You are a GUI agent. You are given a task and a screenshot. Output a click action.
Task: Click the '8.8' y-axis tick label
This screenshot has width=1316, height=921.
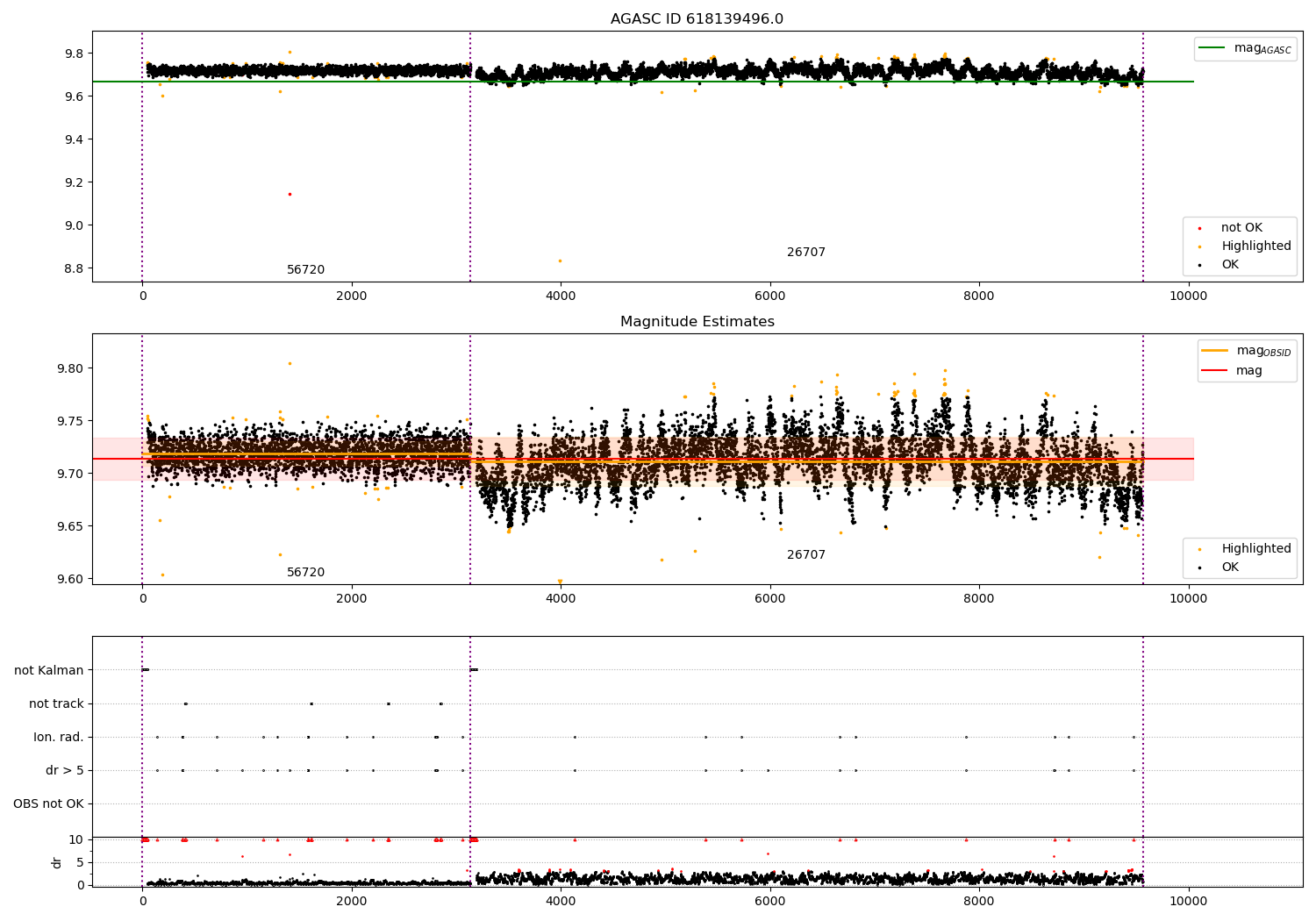pyautogui.click(x=75, y=268)
